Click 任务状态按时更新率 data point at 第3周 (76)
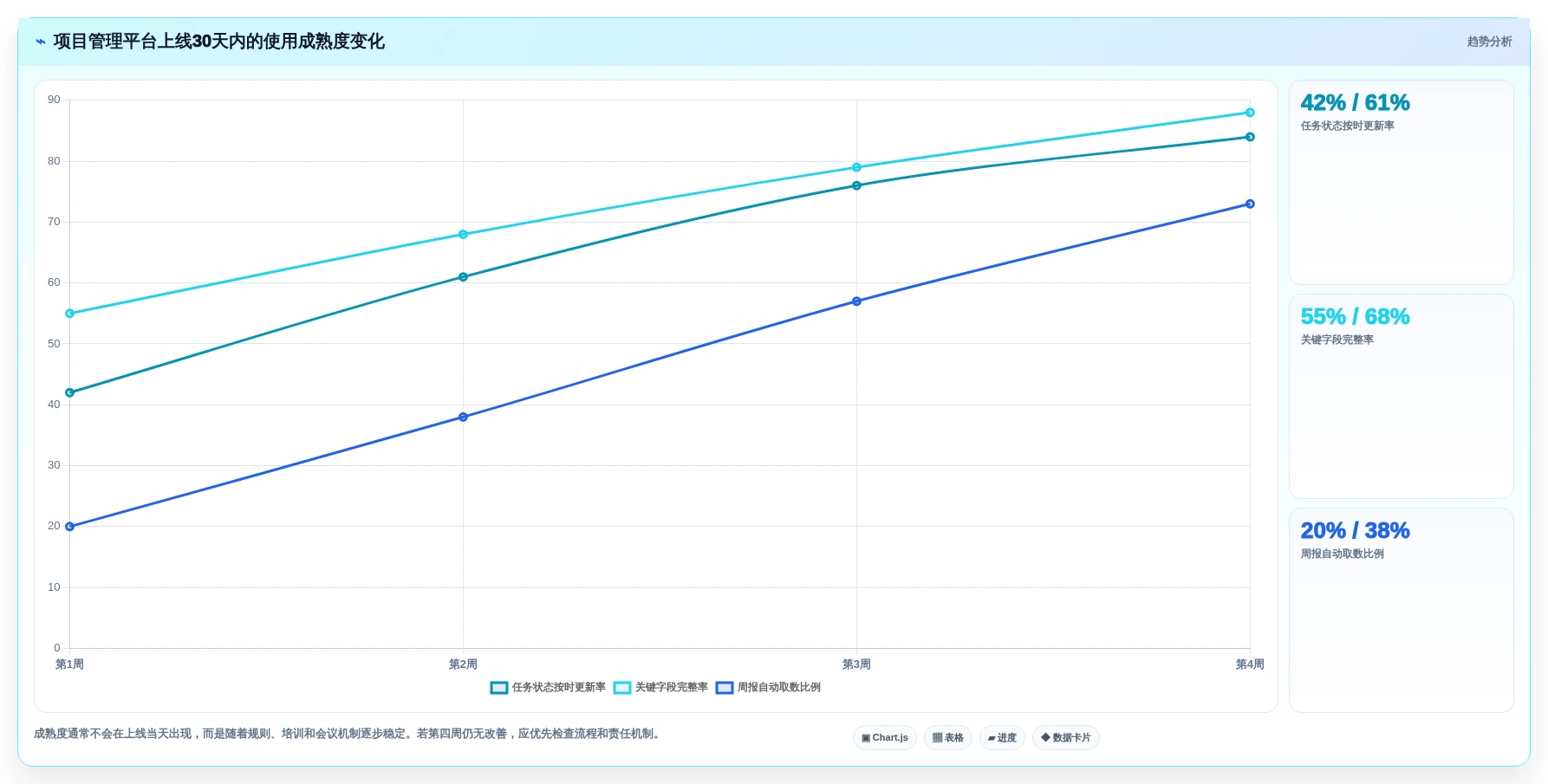This screenshot has height=784, width=1548. tap(856, 185)
